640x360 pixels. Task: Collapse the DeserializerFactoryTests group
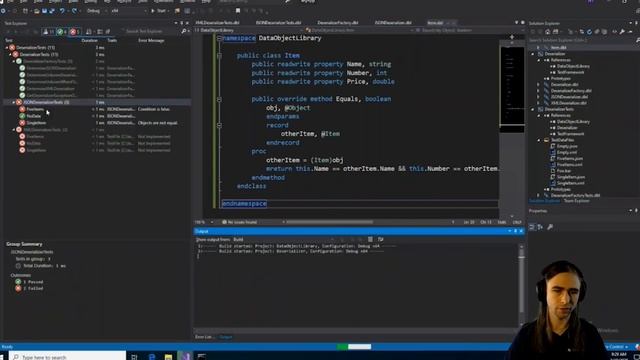(x=13, y=61)
